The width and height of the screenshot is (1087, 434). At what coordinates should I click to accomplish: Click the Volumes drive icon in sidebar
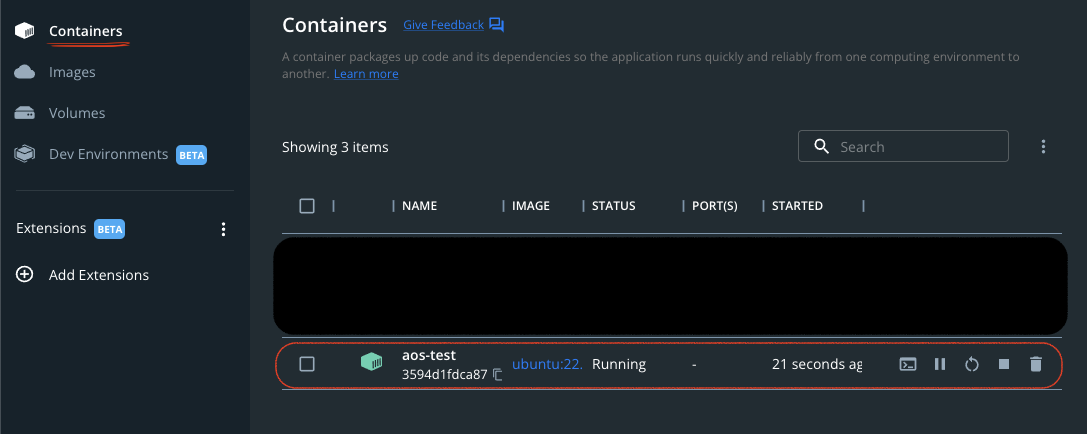25,113
